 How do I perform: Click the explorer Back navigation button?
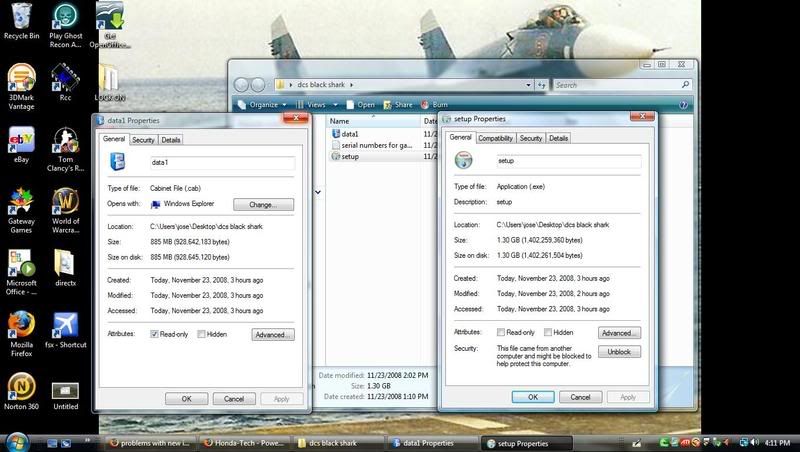241,85
